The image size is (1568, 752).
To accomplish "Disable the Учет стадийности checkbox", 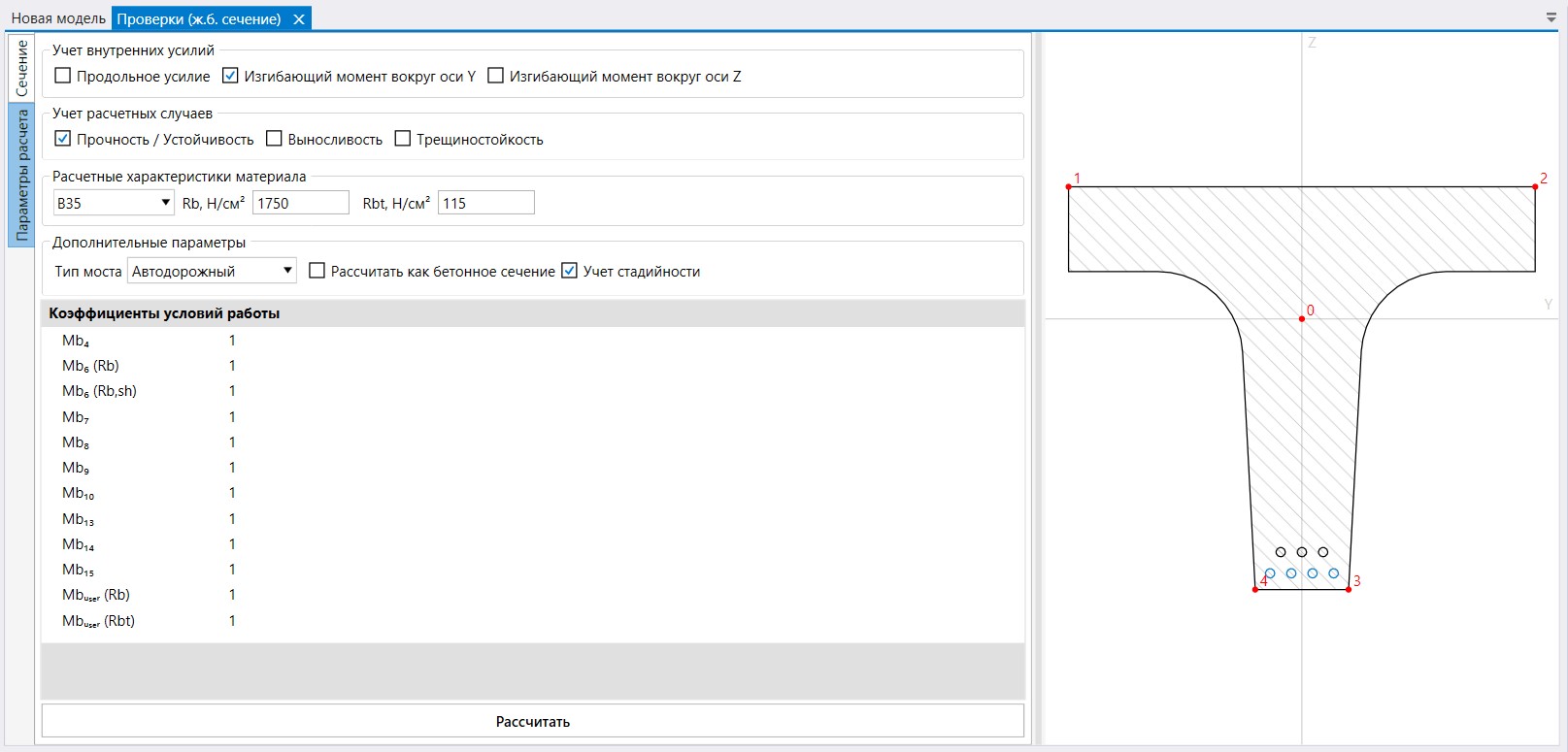I will pyautogui.click(x=569, y=271).
